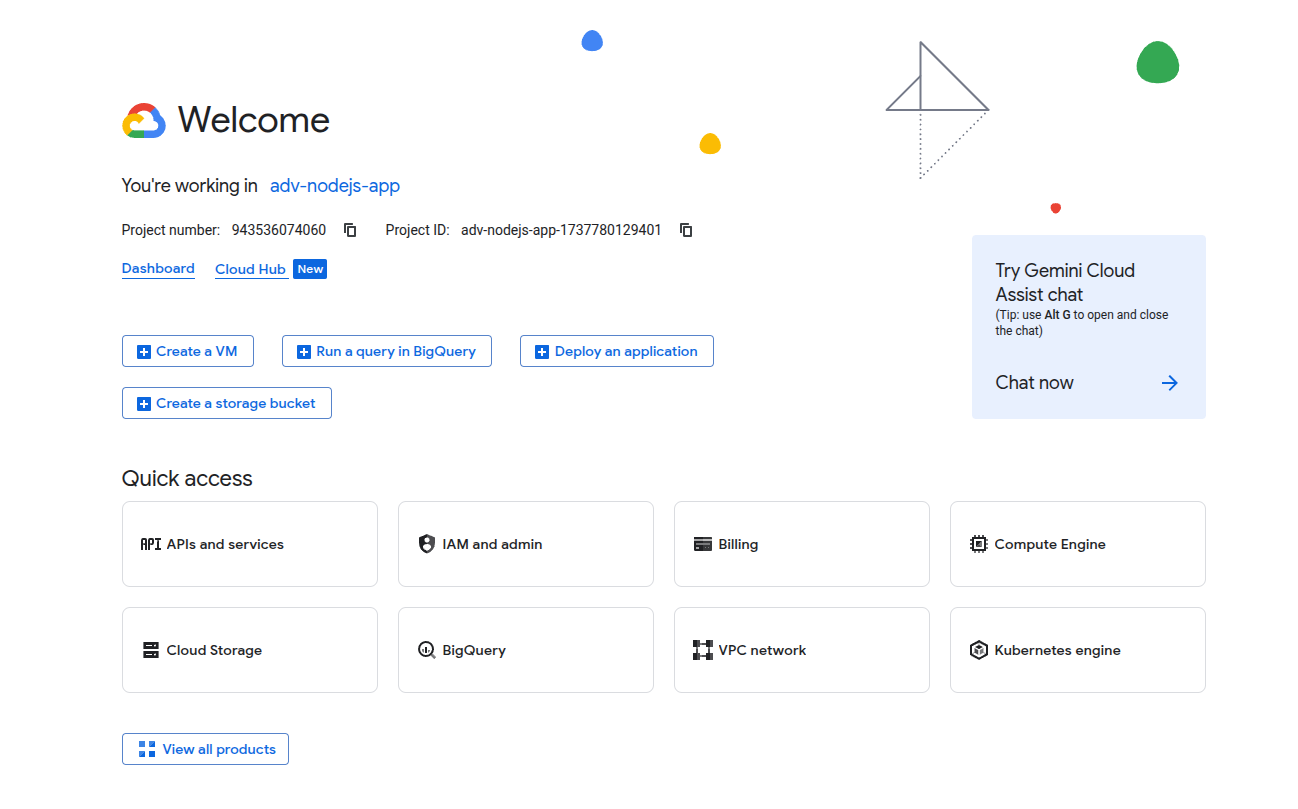
Task: Open the Billing card
Action: coord(801,544)
